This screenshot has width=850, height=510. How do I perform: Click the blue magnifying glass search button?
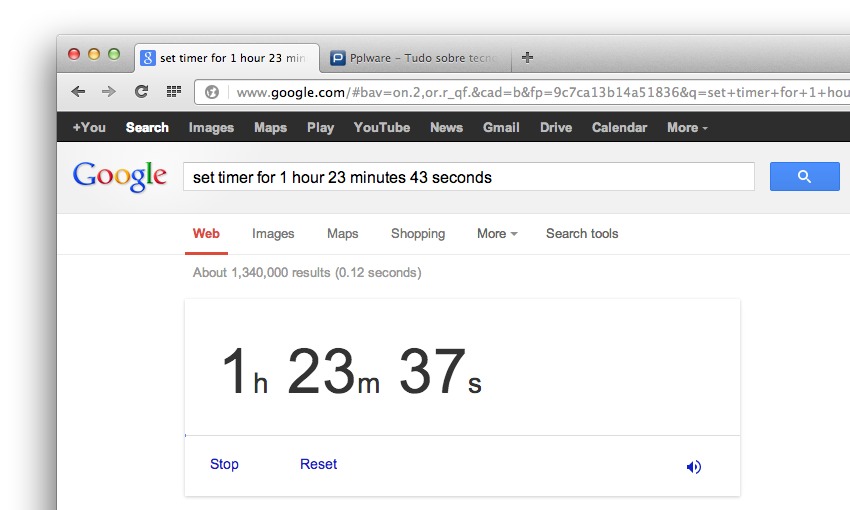click(804, 176)
